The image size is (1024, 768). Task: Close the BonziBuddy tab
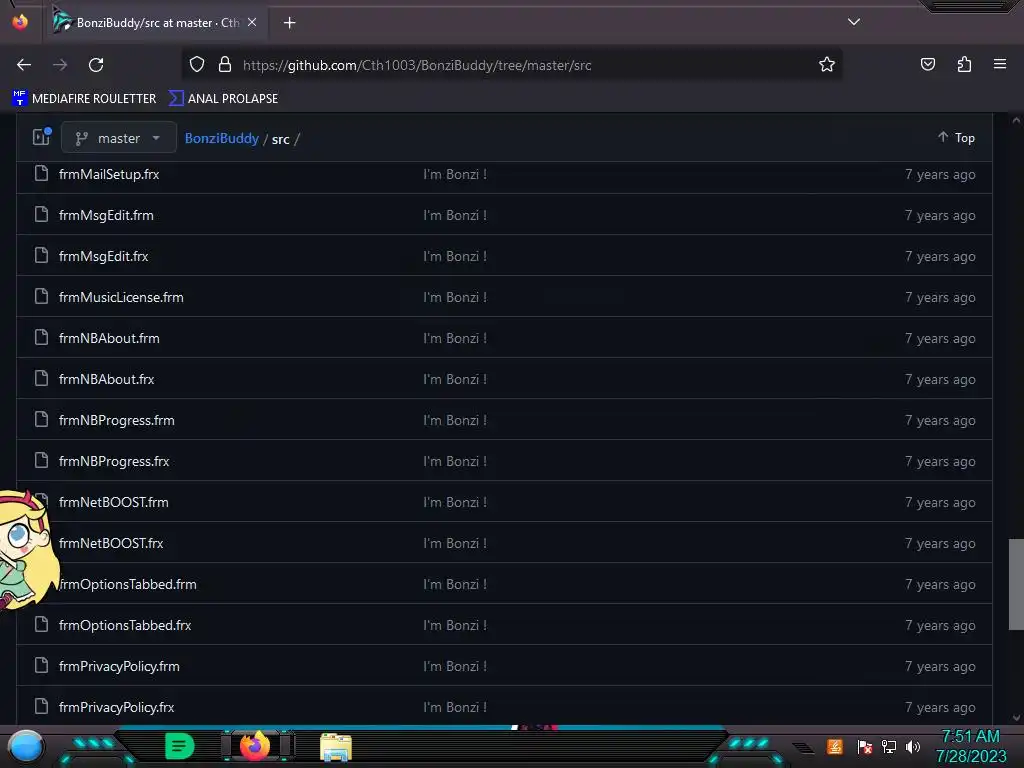(252, 23)
